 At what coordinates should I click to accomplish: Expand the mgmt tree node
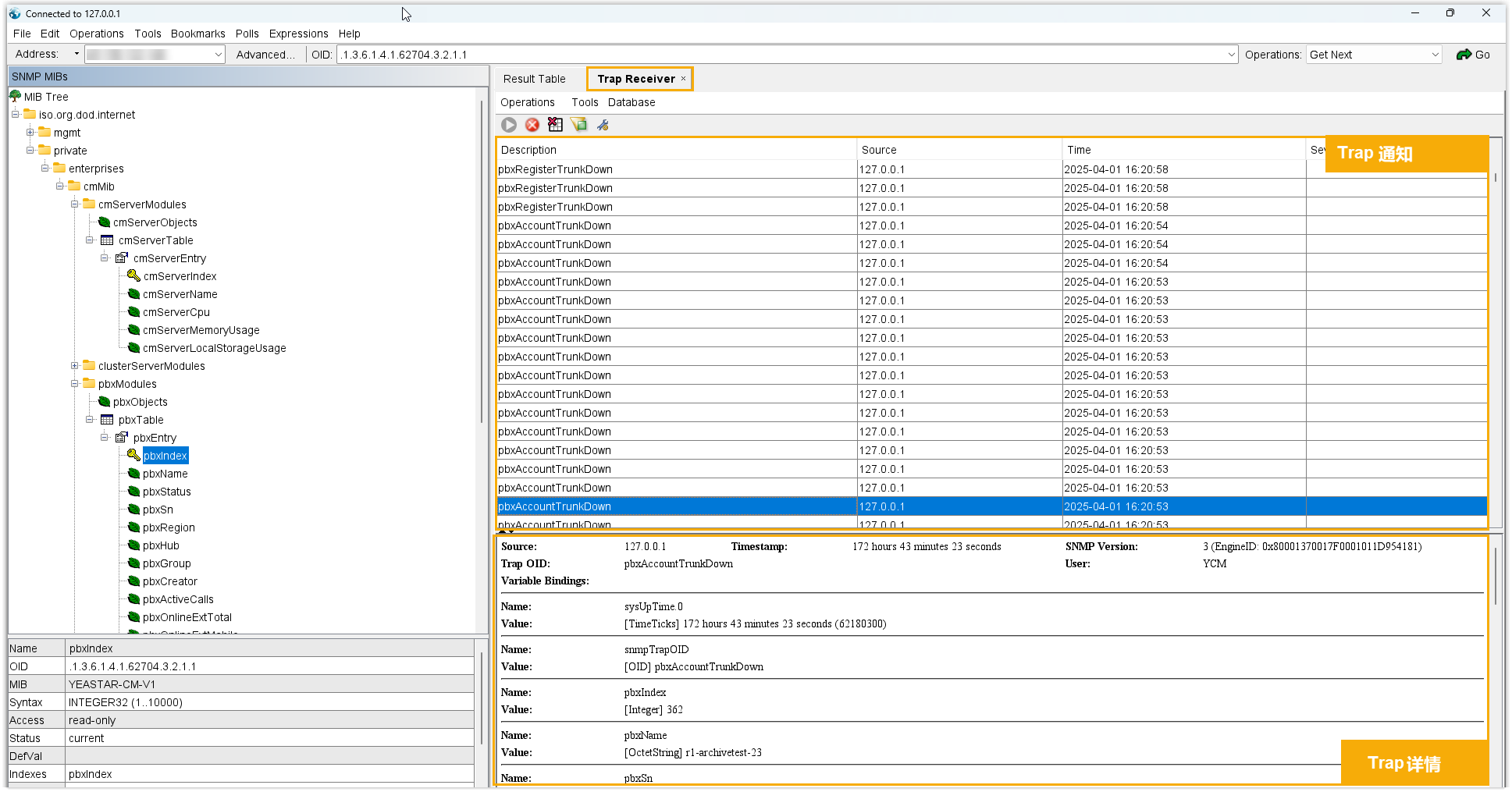click(30, 133)
